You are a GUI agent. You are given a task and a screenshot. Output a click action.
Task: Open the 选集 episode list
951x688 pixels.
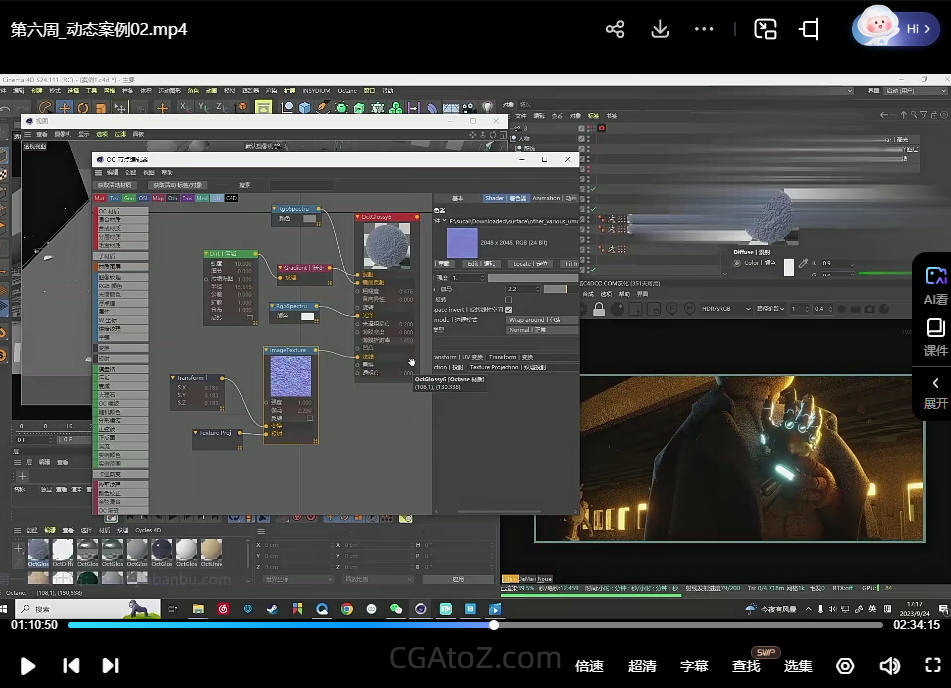pos(798,666)
